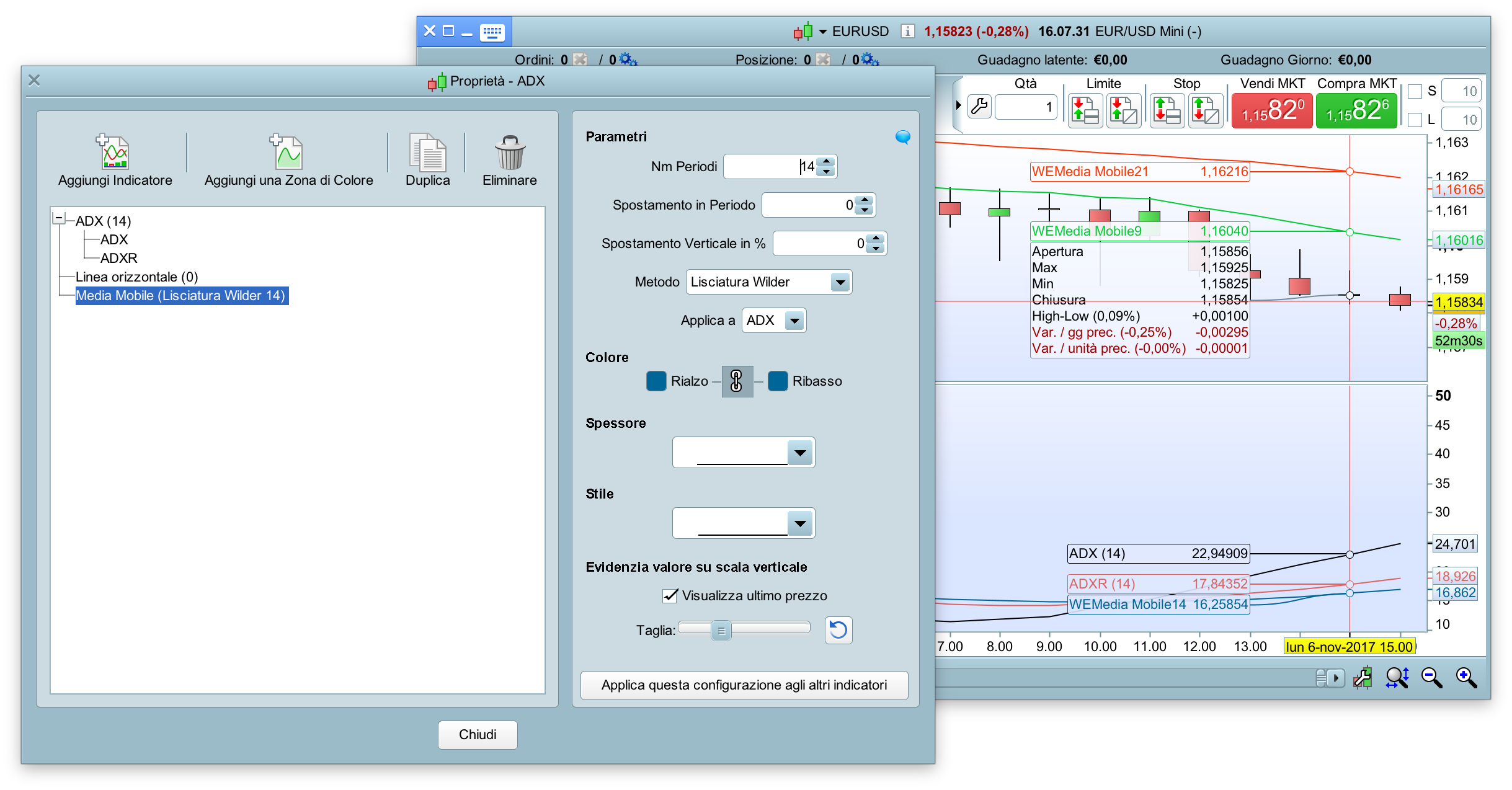Enable the S checkbox

pos(1415,92)
